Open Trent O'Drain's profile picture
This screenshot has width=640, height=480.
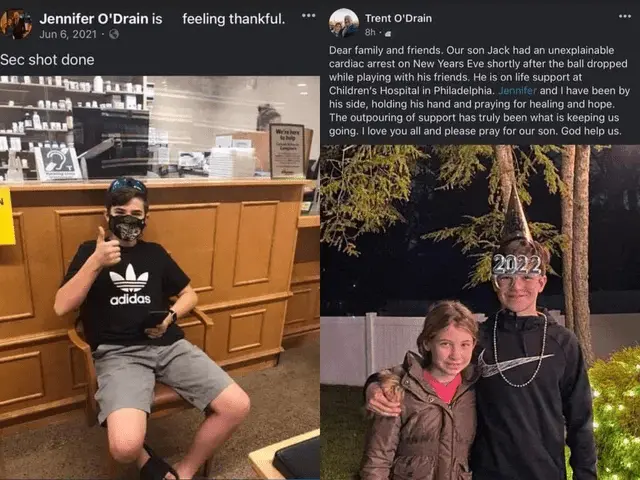(x=344, y=23)
